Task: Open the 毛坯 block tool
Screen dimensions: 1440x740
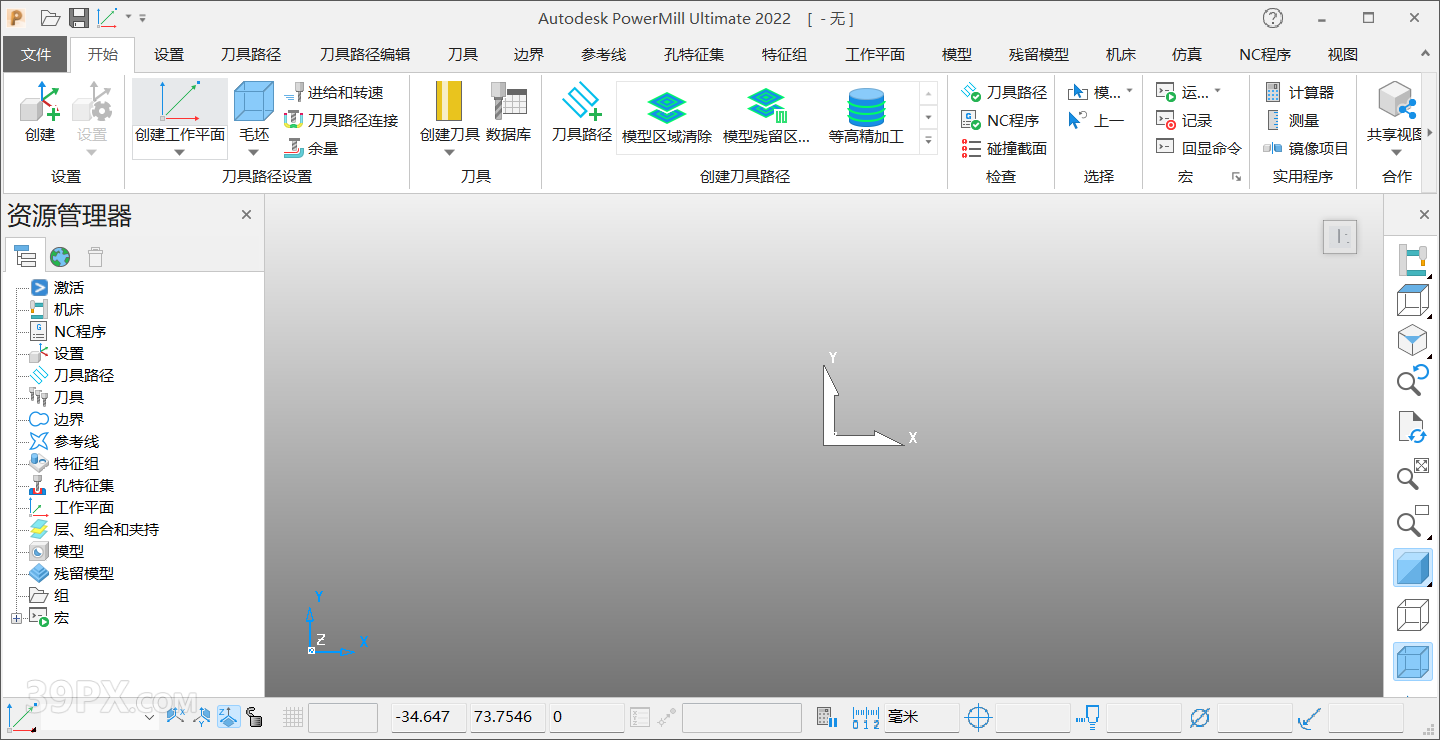Action: 253,102
